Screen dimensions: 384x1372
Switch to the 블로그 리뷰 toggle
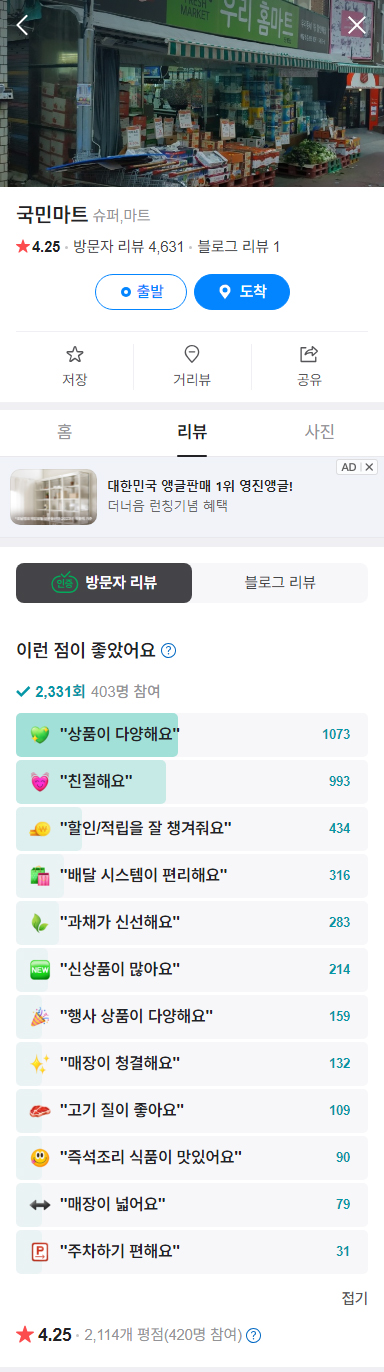tap(280, 583)
